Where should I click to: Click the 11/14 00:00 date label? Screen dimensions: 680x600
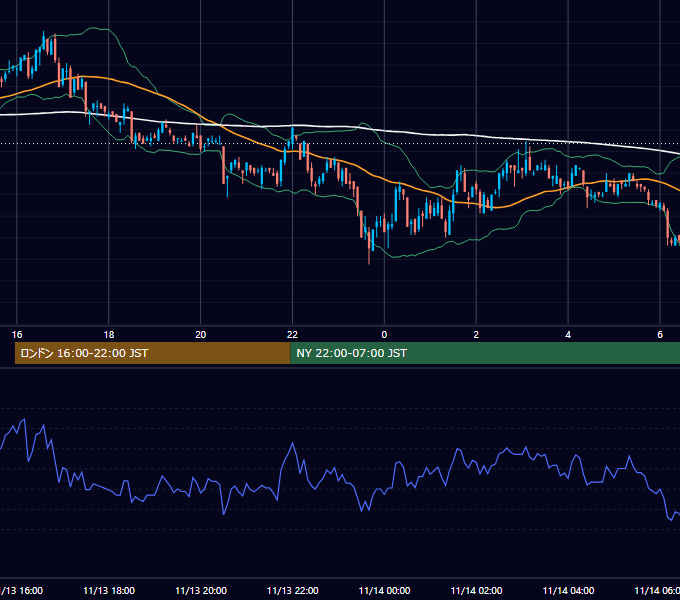[384, 590]
